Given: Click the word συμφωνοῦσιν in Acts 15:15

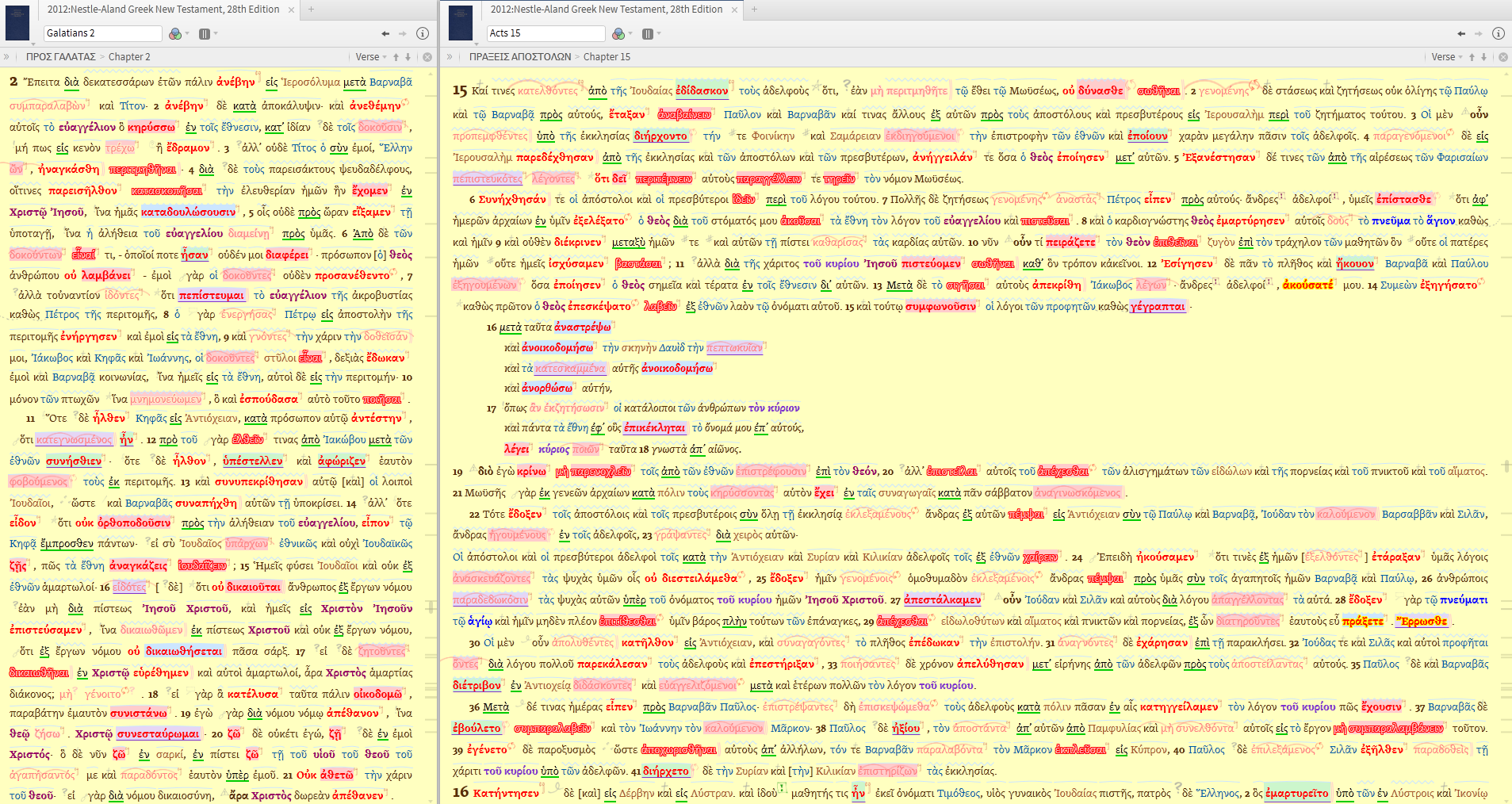Looking at the screenshot, I should point(941,306).
